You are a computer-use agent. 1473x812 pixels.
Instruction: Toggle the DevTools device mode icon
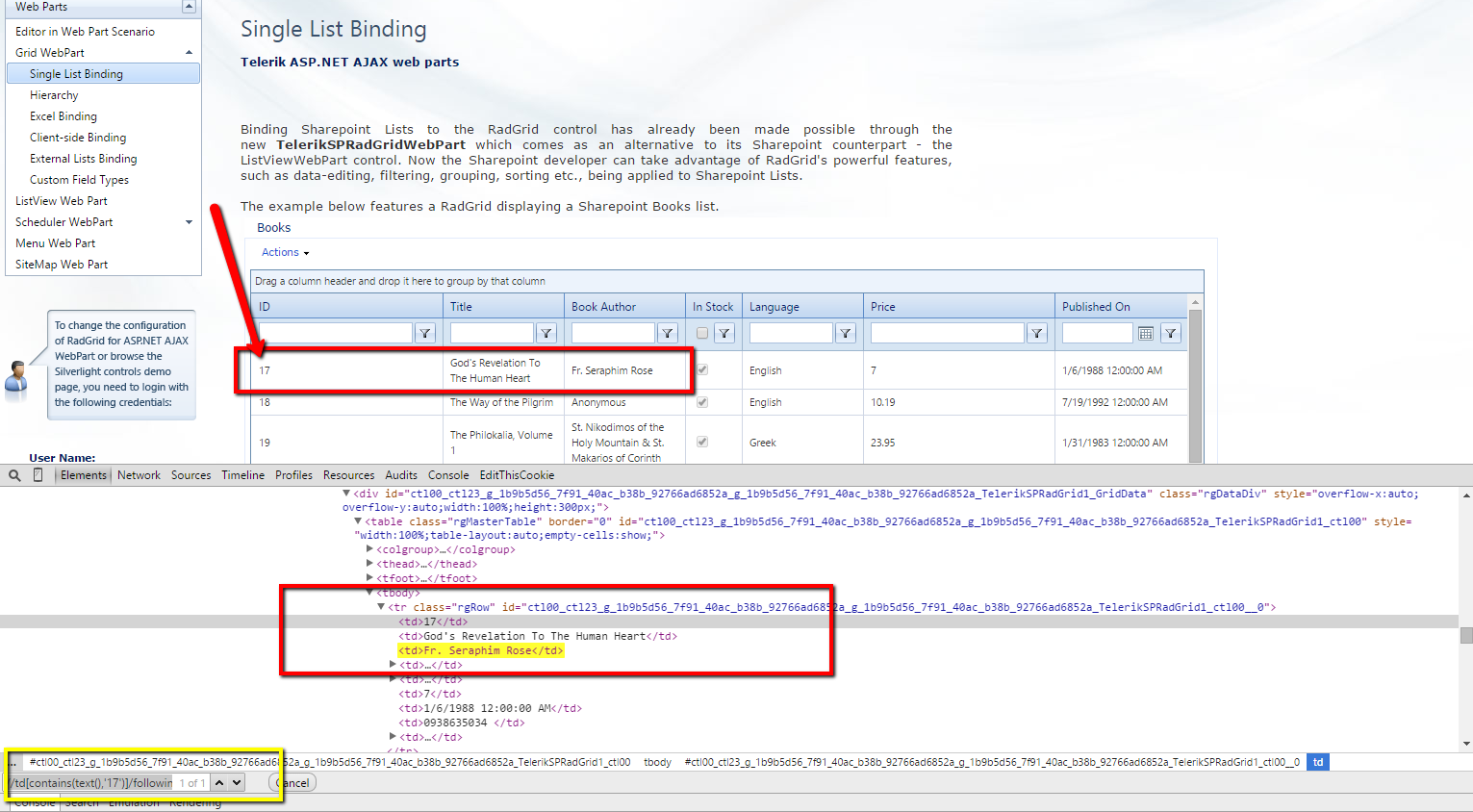tap(38, 475)
